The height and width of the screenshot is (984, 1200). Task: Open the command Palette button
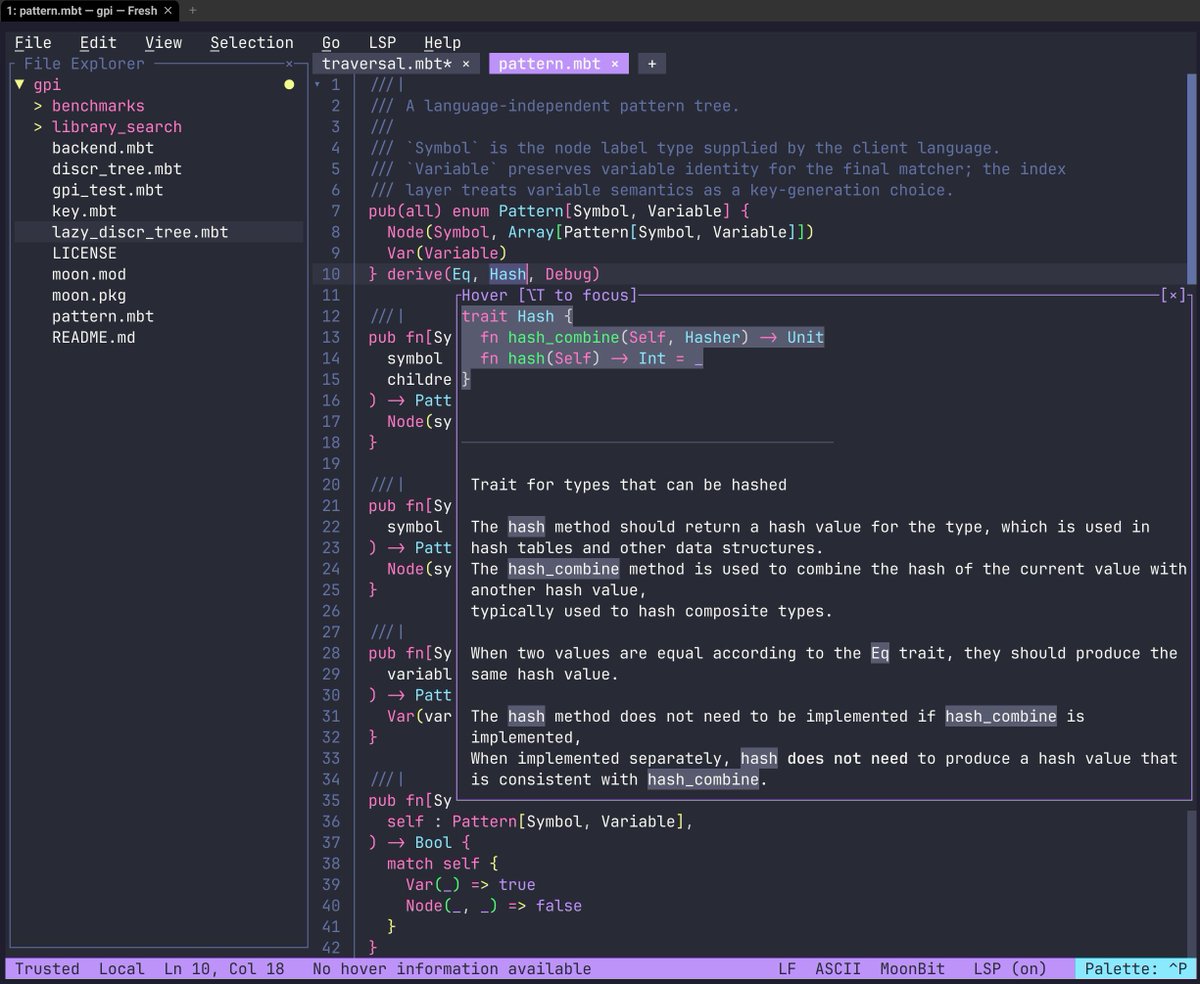pyautogui.click(x=1137, y=969)
